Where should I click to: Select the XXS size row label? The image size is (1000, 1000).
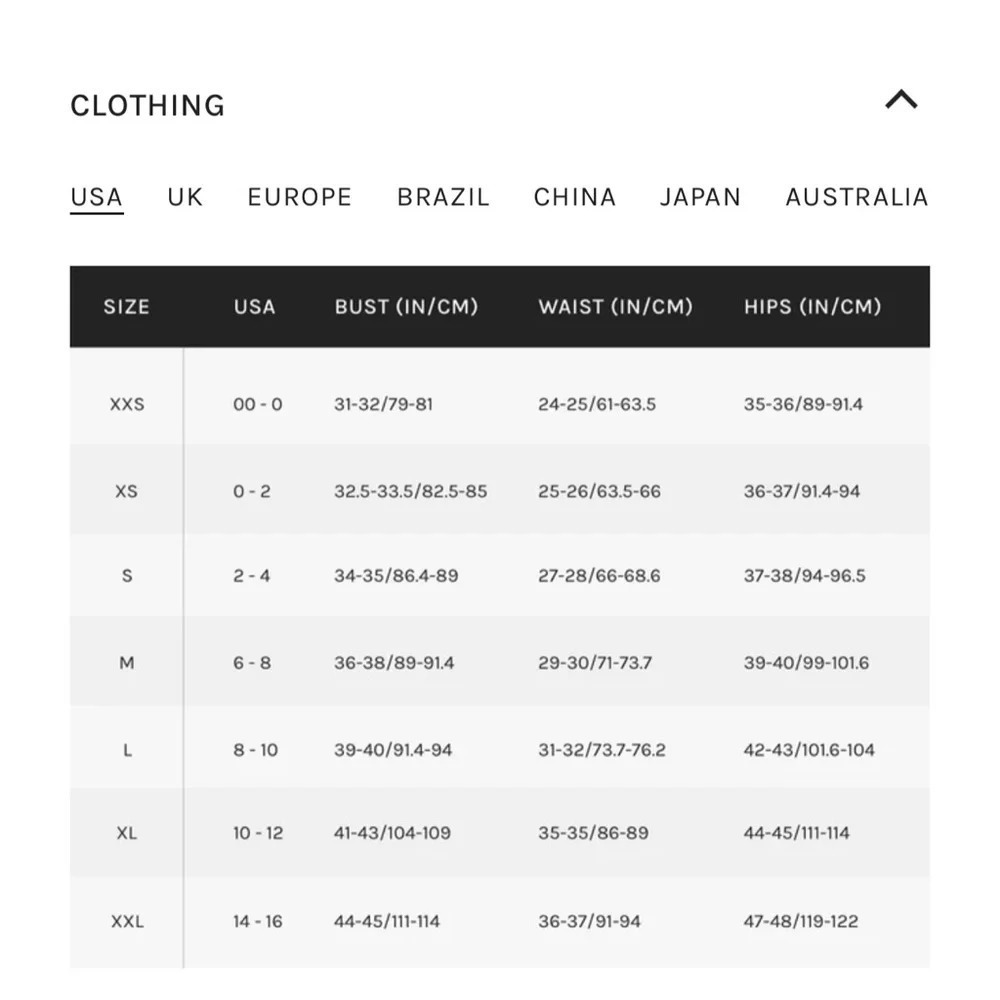coord(127,404)
